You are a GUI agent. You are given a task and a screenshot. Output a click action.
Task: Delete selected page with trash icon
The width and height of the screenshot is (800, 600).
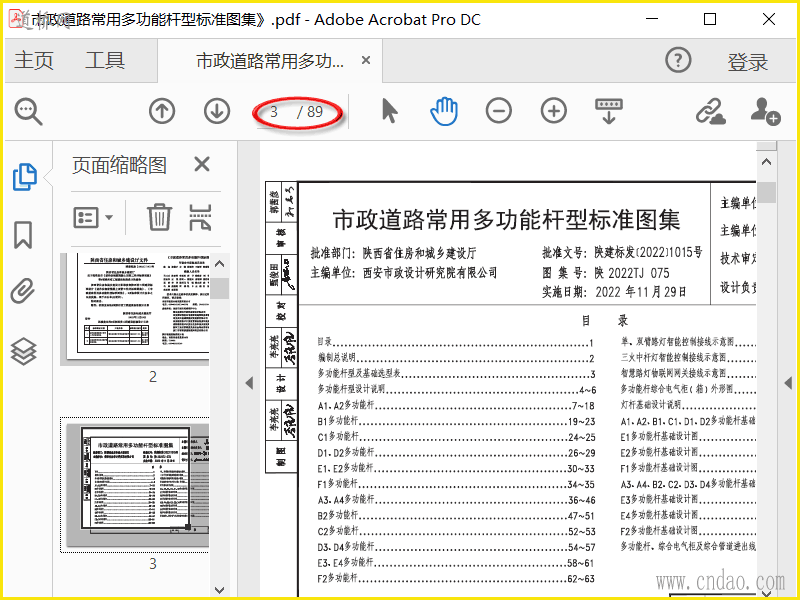[x=159, y=217]
